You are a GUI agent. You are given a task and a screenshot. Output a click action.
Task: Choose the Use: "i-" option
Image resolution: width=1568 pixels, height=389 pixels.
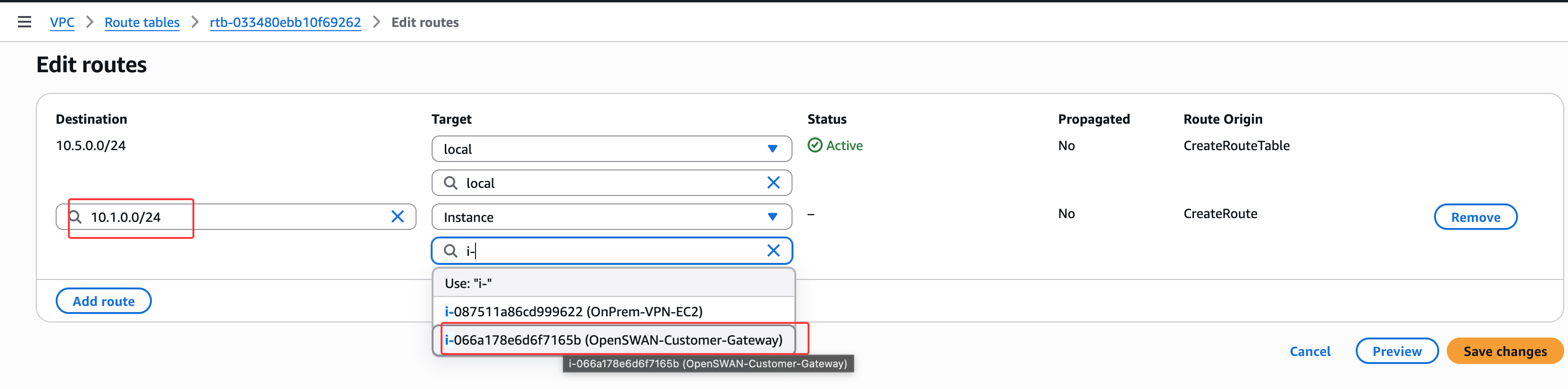pyautogui.click(x=468, y=283)
